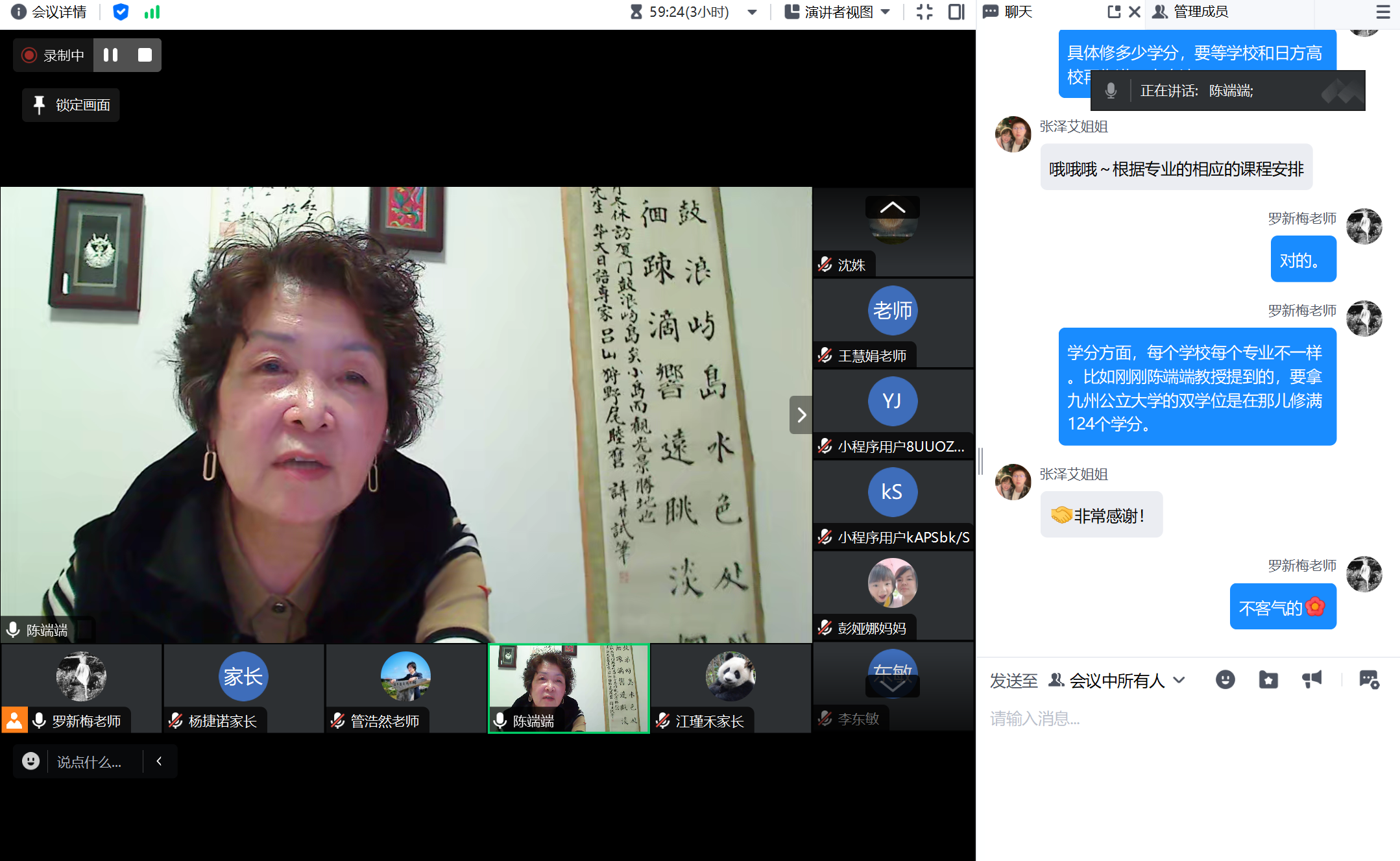Toggle the side panel layout icon
1400x861 pixels.
[x=956, y=12]
